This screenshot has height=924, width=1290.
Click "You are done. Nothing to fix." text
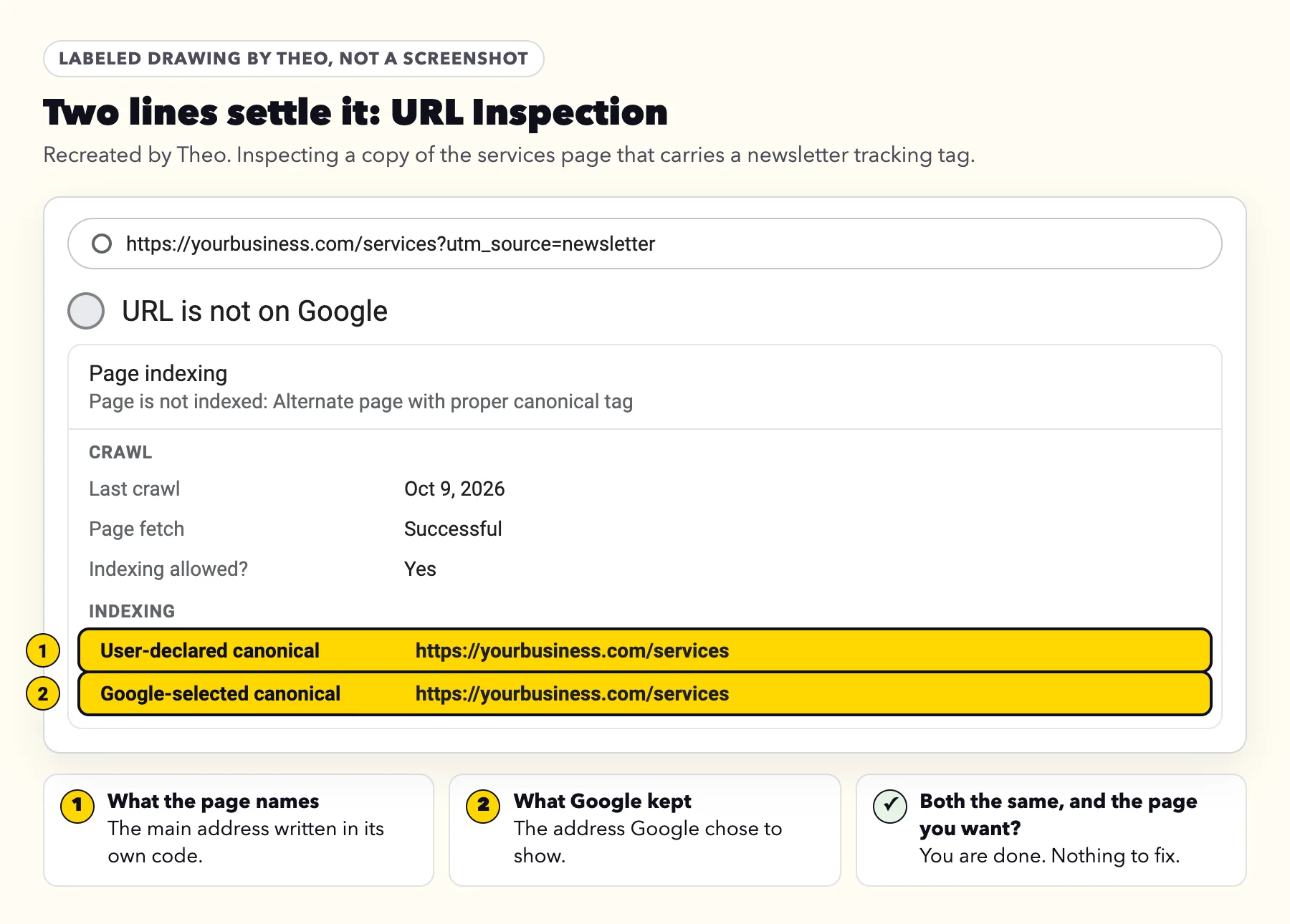[1049, 855]
